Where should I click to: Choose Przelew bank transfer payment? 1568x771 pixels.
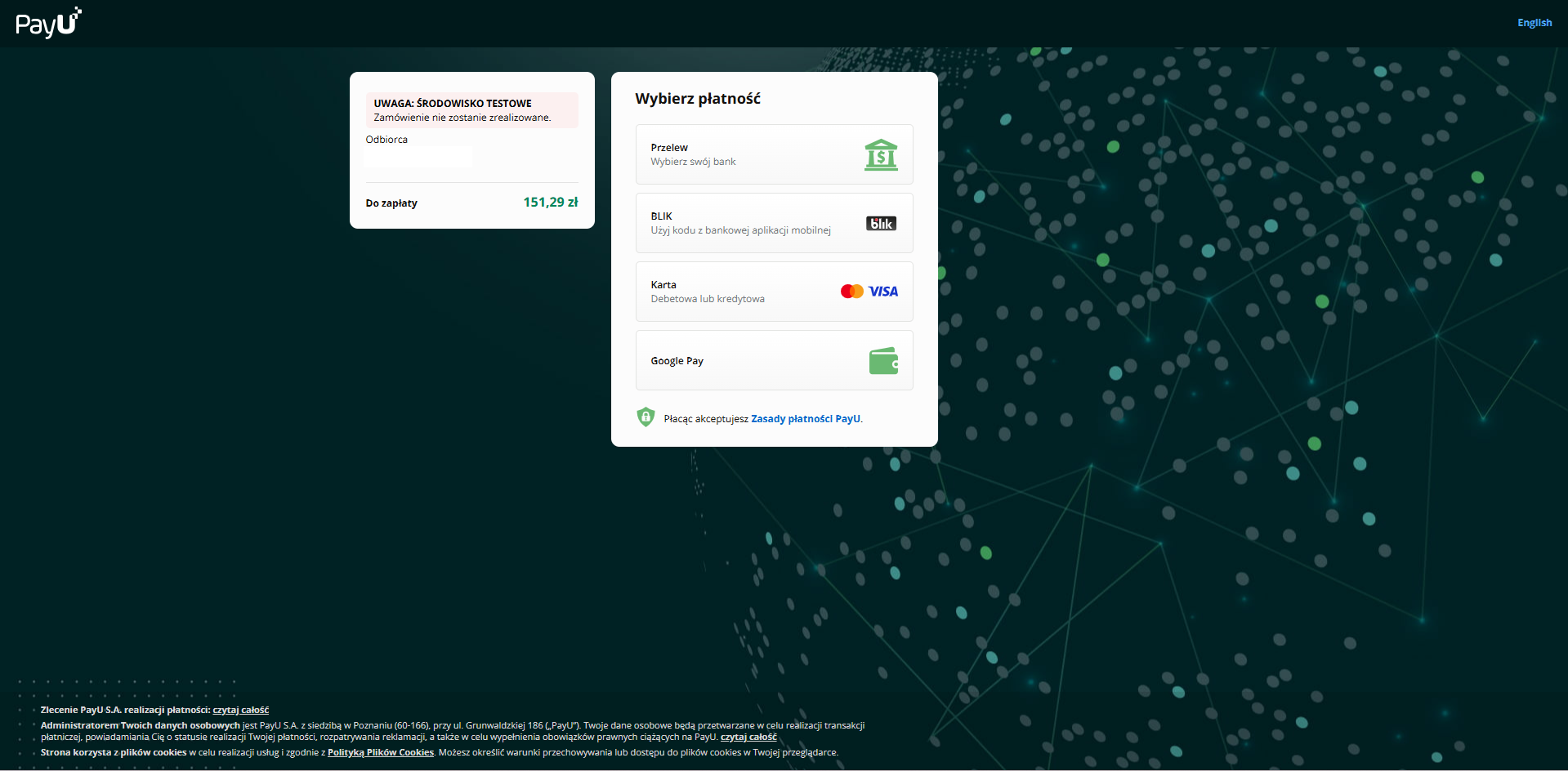[x=775, y=154]
